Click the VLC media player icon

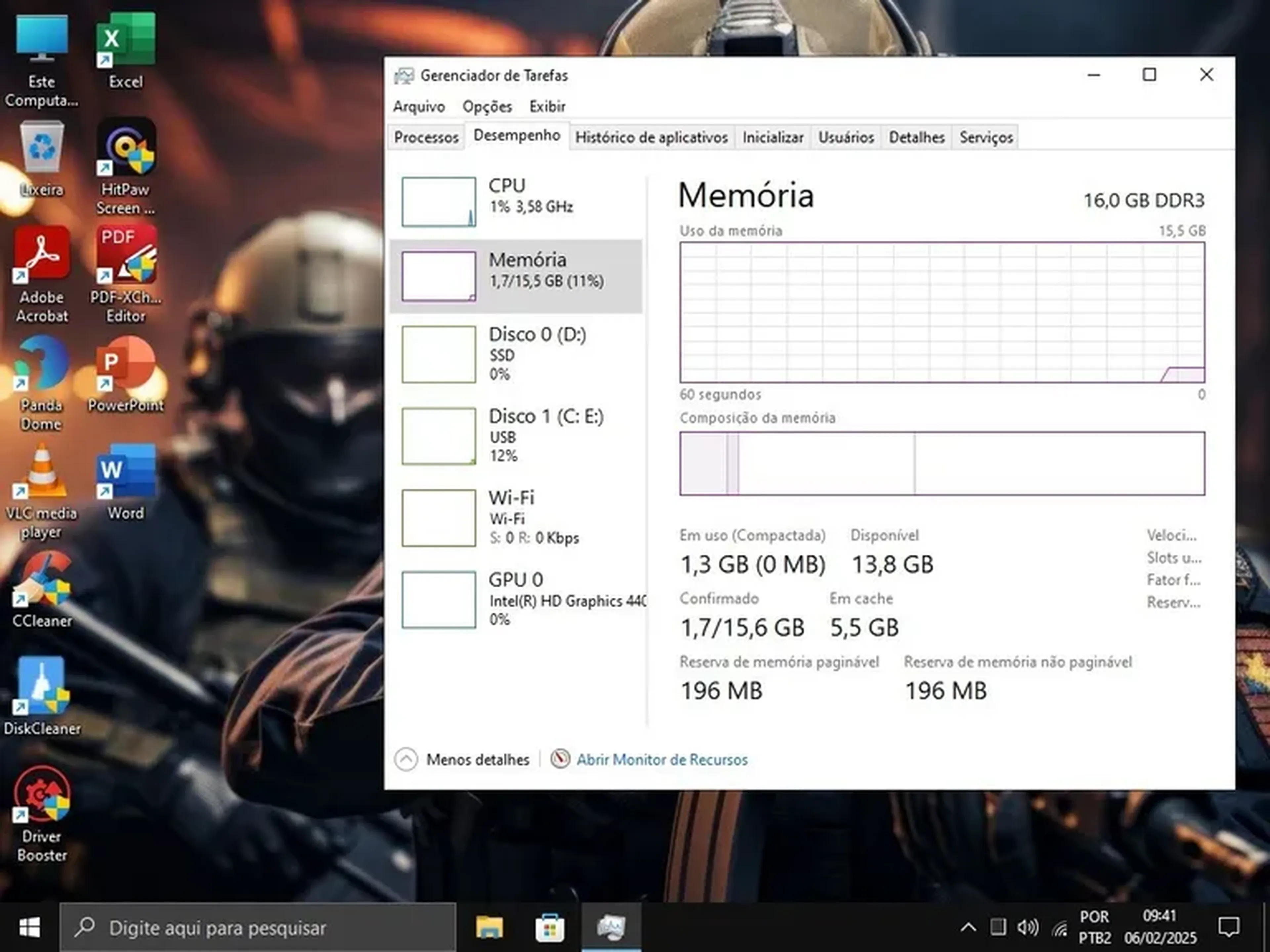point(41,473)
